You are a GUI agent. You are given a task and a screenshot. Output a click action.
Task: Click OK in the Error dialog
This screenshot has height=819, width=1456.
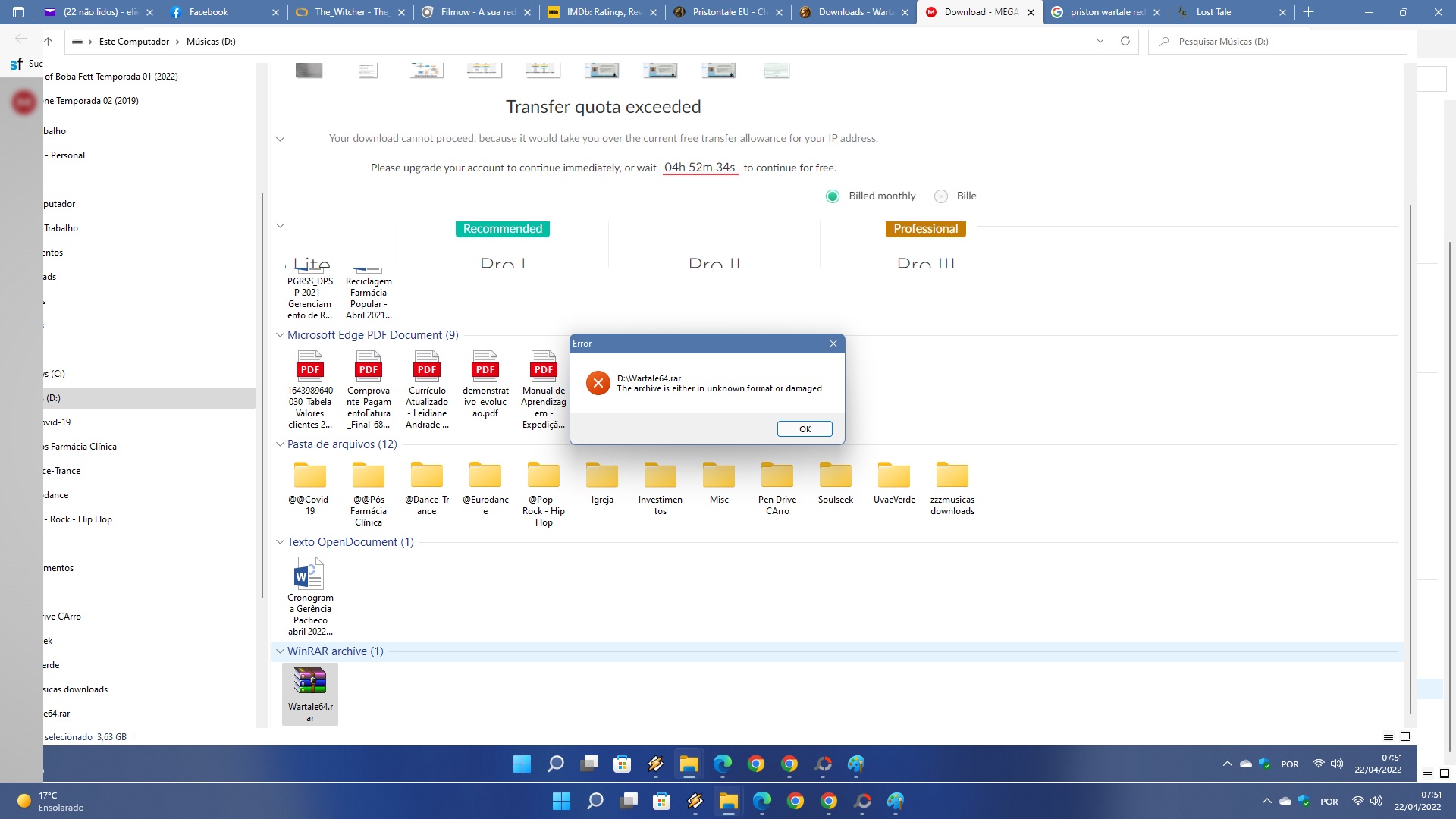tap(805, 429)
